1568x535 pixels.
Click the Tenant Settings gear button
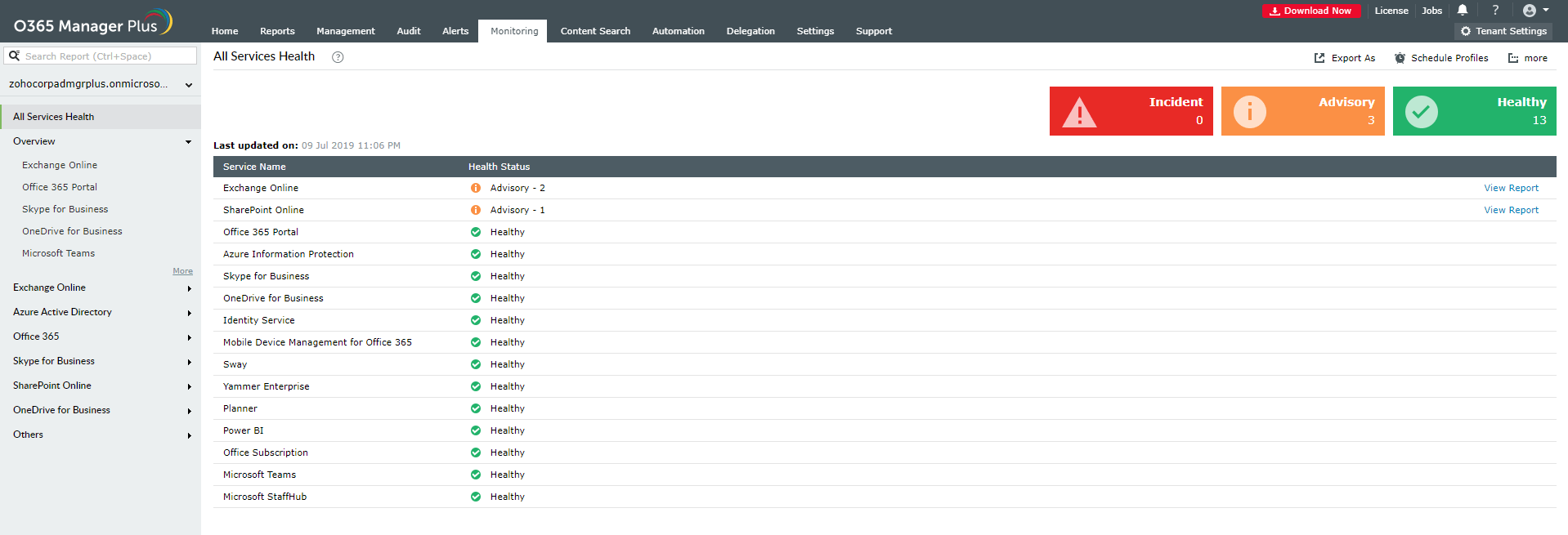1503,31
